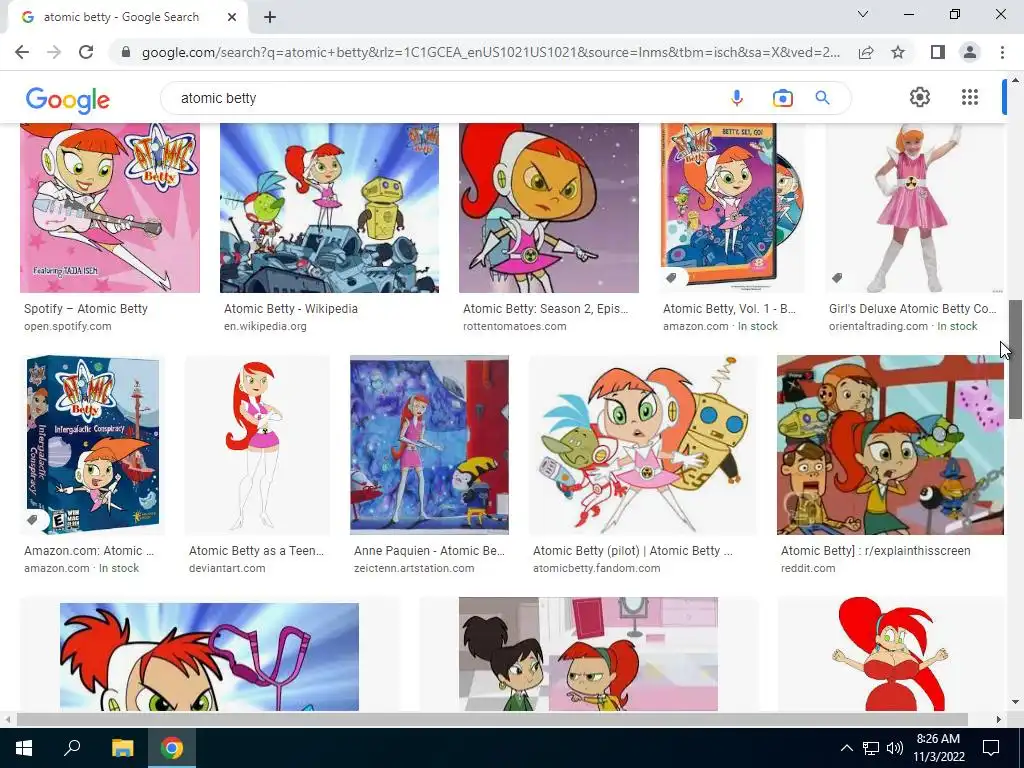Click reddit.com source text

click(x=808, y=568)
